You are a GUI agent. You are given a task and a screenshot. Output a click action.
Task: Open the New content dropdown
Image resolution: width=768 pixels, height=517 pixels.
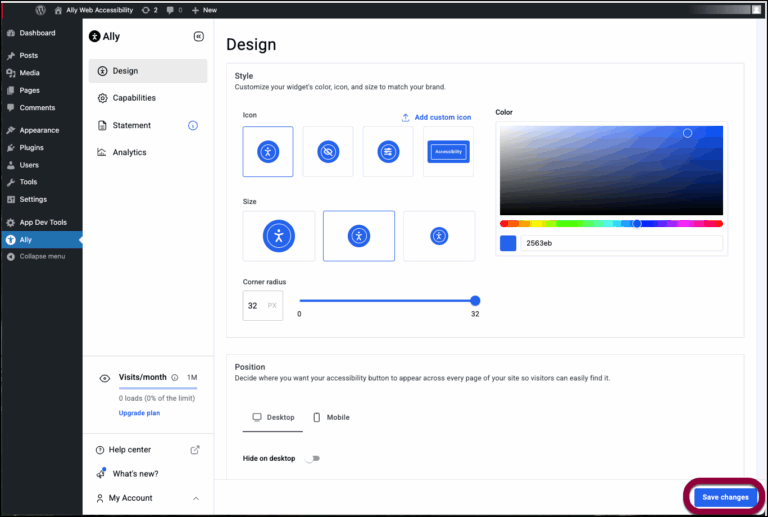204,9
